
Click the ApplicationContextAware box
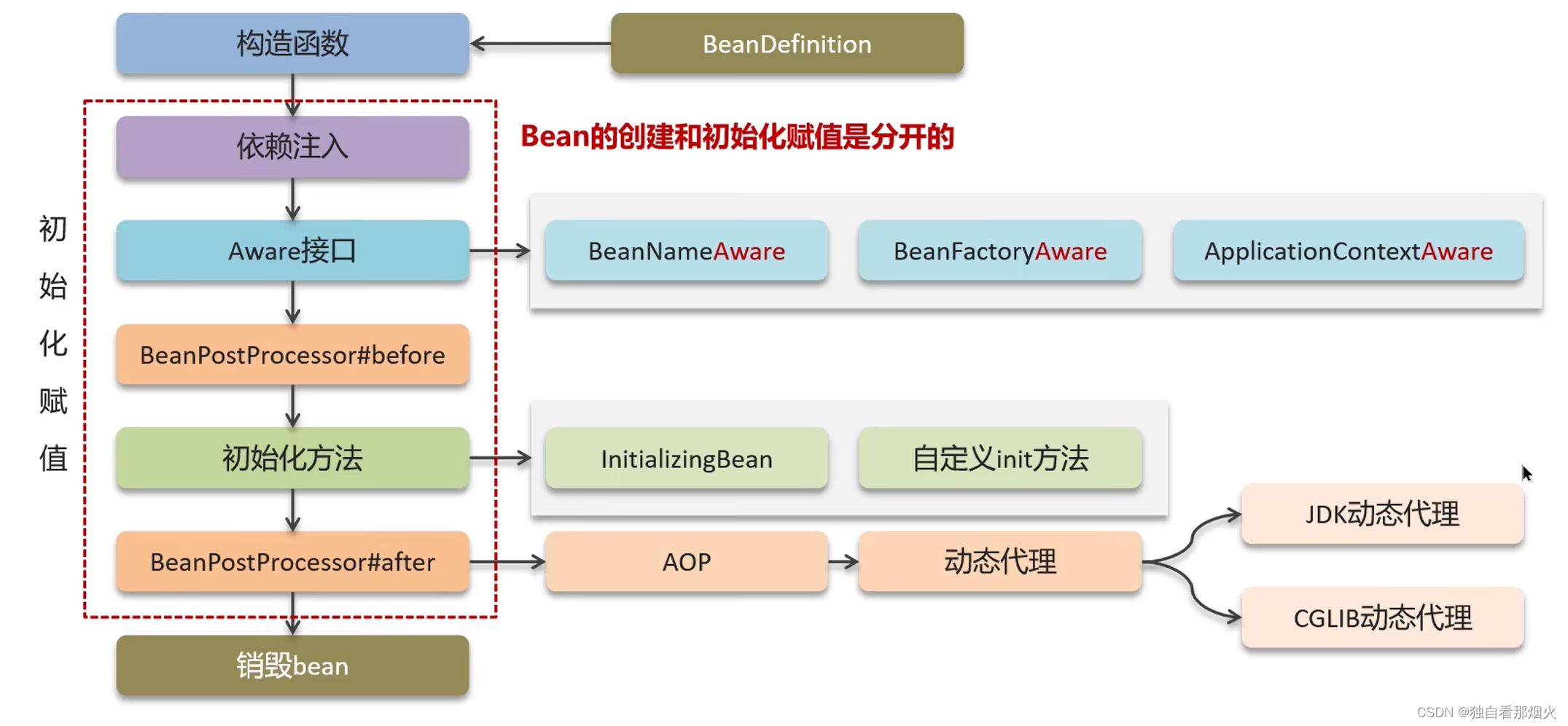click(x=1349, y=251)
